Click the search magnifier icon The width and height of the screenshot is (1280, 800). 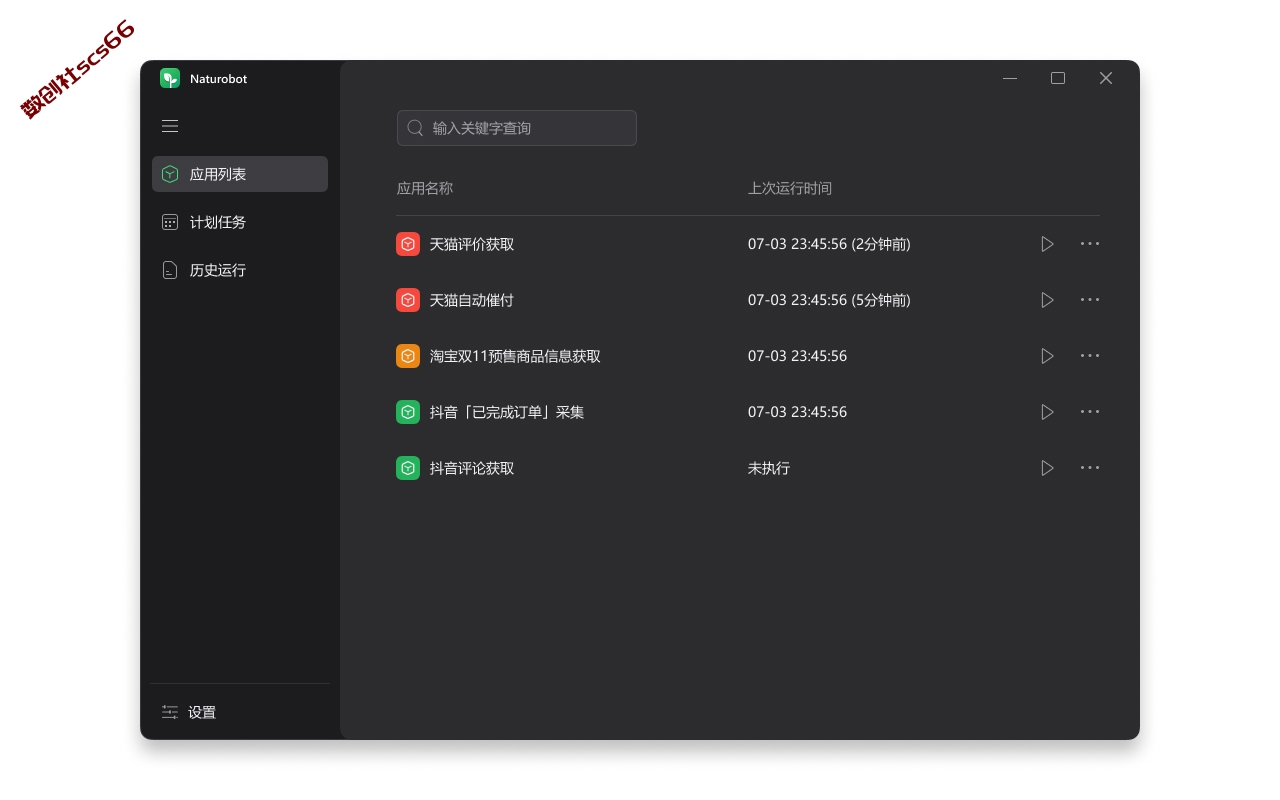(x=415, y=128)
